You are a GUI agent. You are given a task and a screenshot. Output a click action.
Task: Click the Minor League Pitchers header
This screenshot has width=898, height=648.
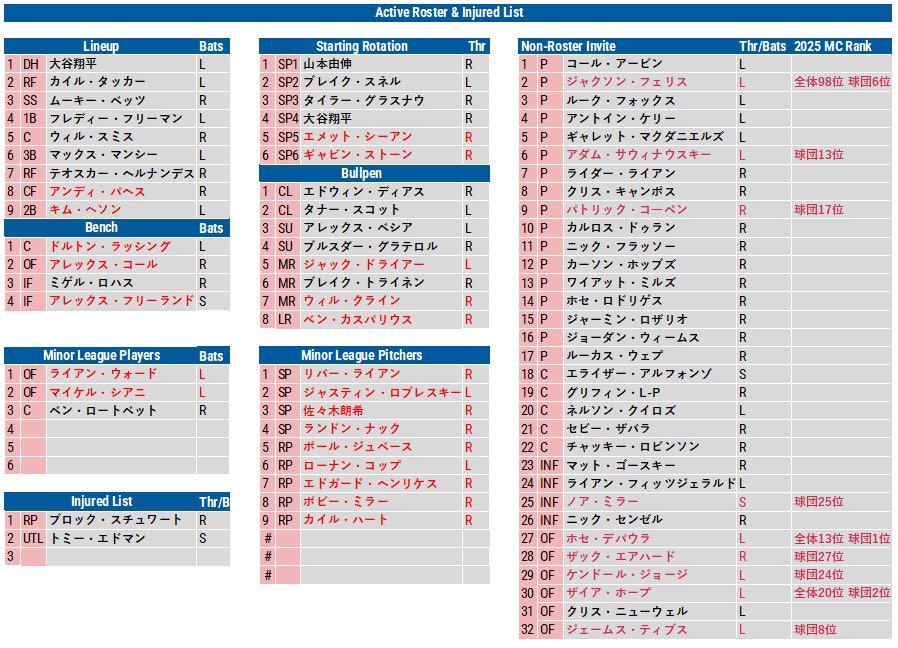click(361, 355)
